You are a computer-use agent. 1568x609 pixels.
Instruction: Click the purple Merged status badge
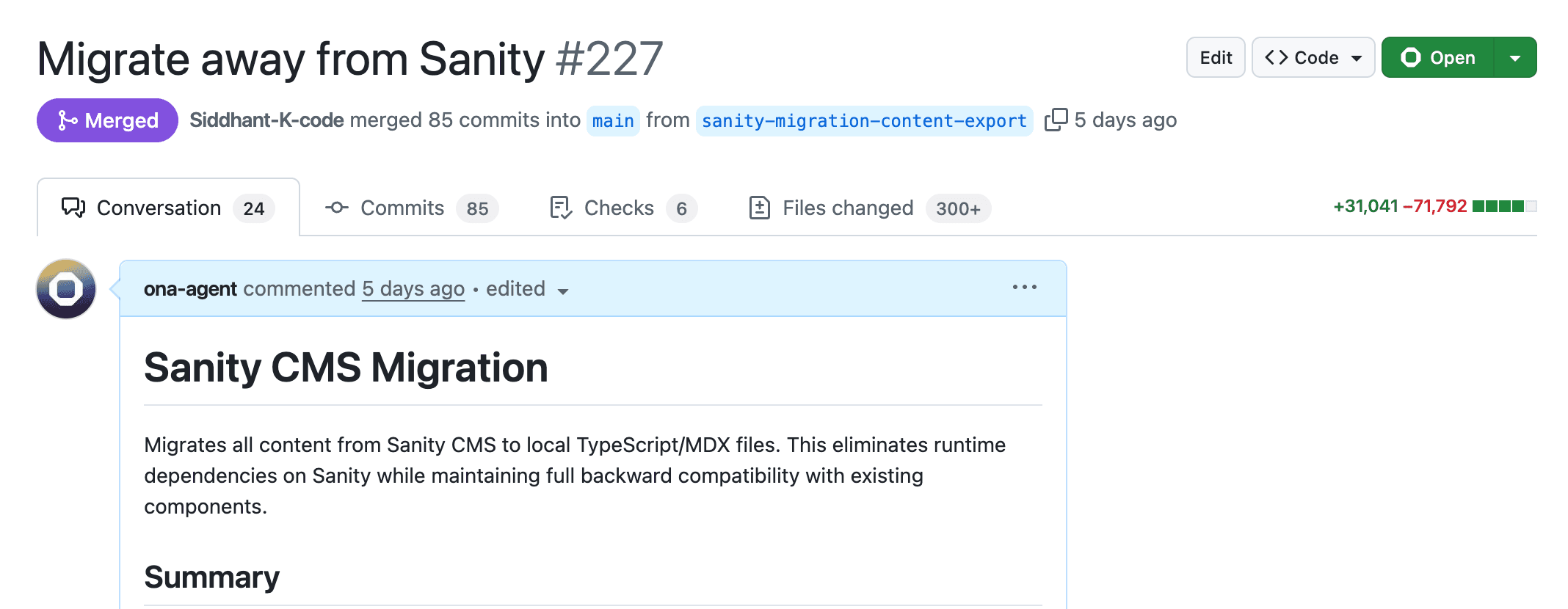(107, 120)
